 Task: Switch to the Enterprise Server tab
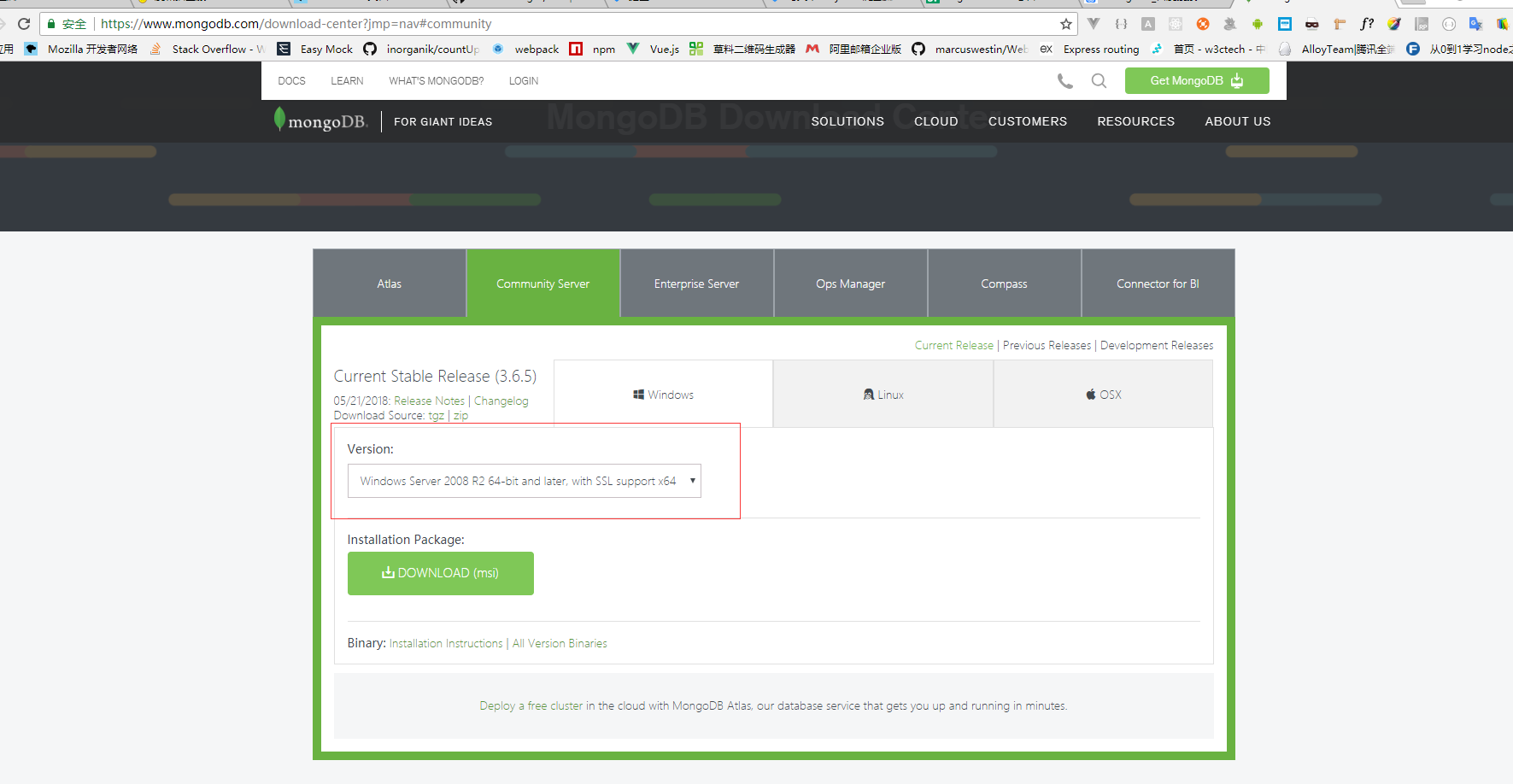[x=697, y=284]
